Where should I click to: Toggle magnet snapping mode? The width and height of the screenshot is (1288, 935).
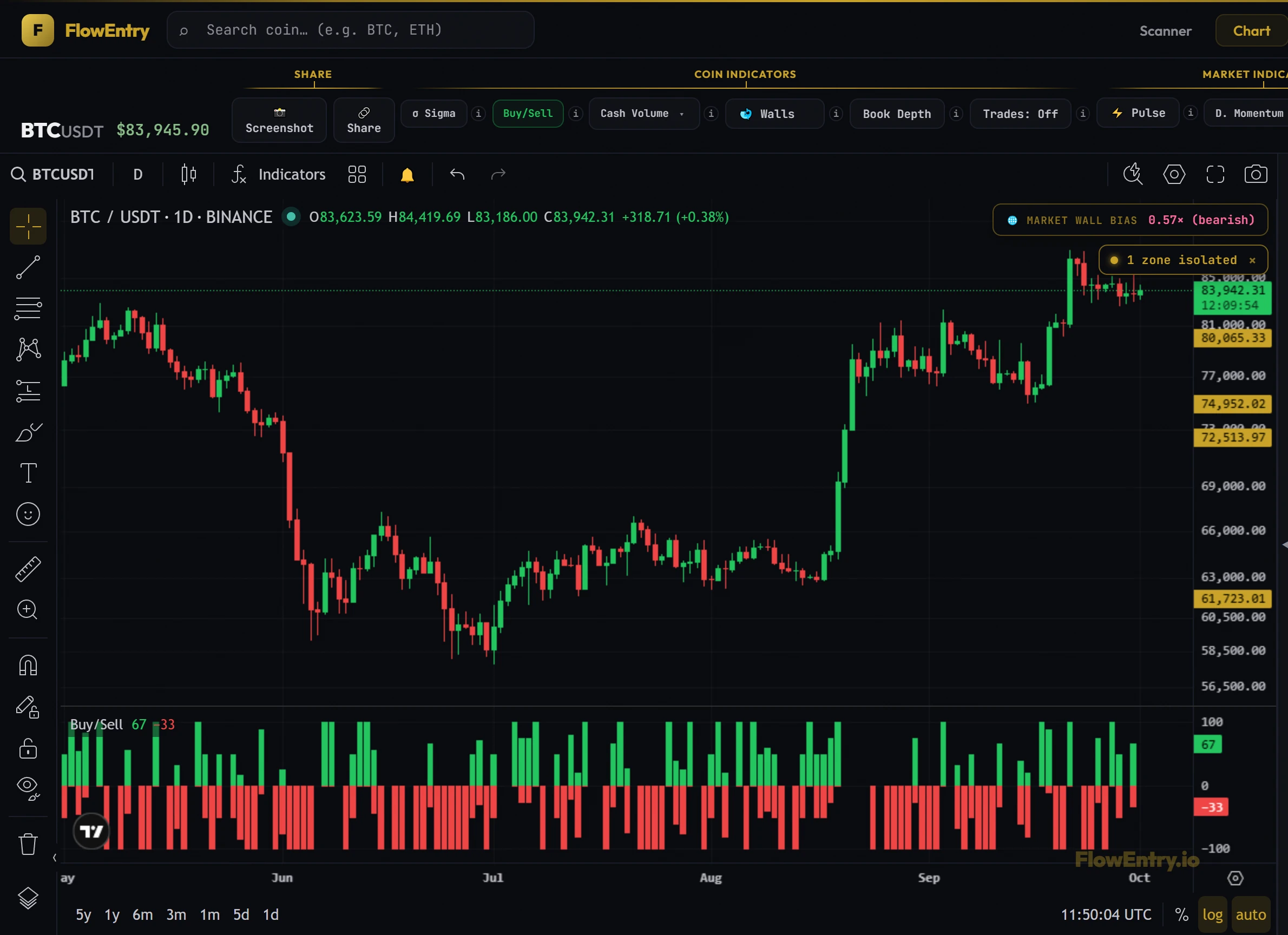[x=28, y=666]
